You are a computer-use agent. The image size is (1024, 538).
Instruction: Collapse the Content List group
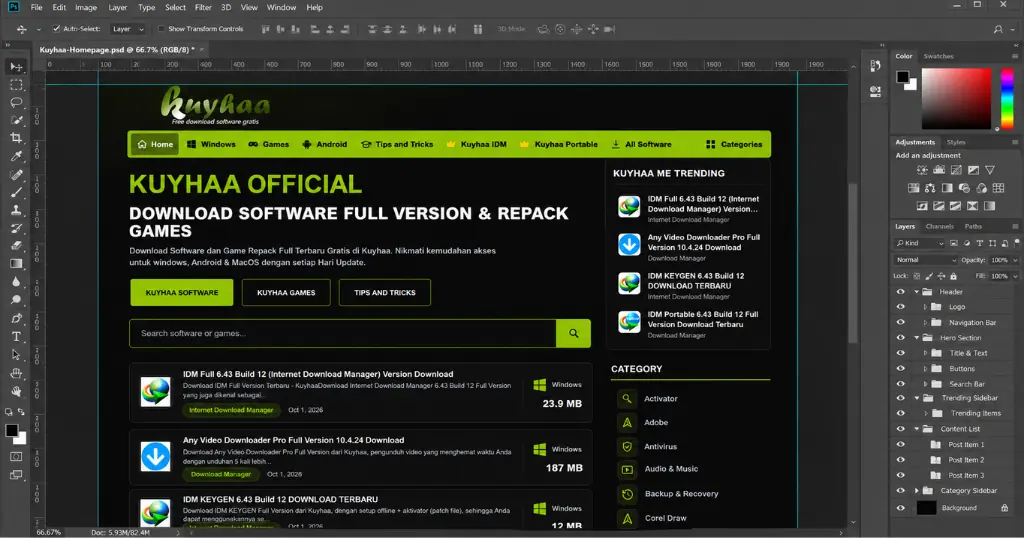[916, 429]
